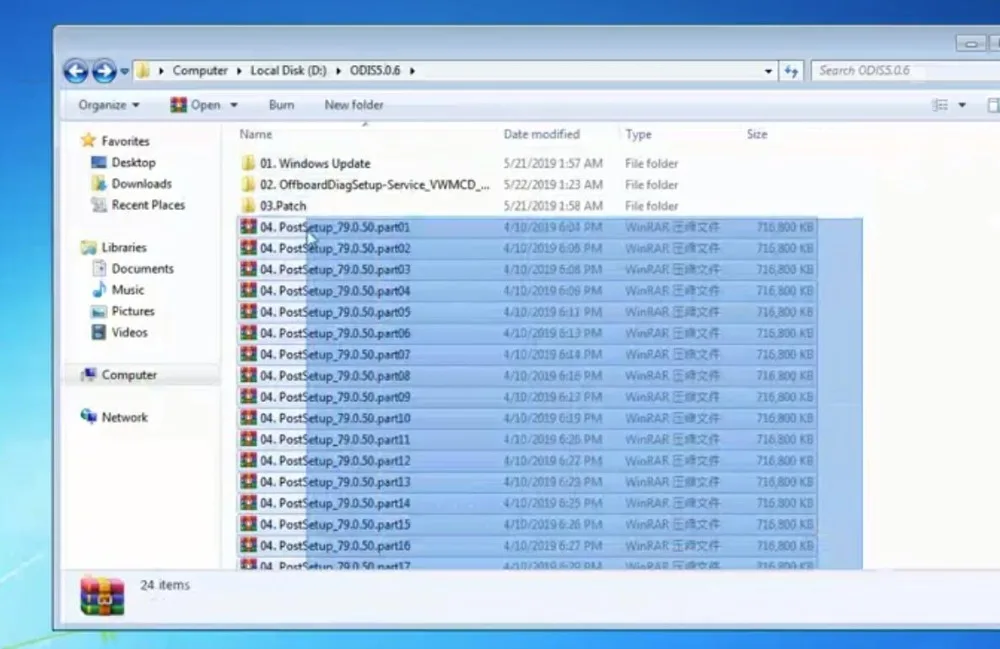Click the folder icon in the address bar
This screenshot has height=649, width=1000.
[143, 70]
